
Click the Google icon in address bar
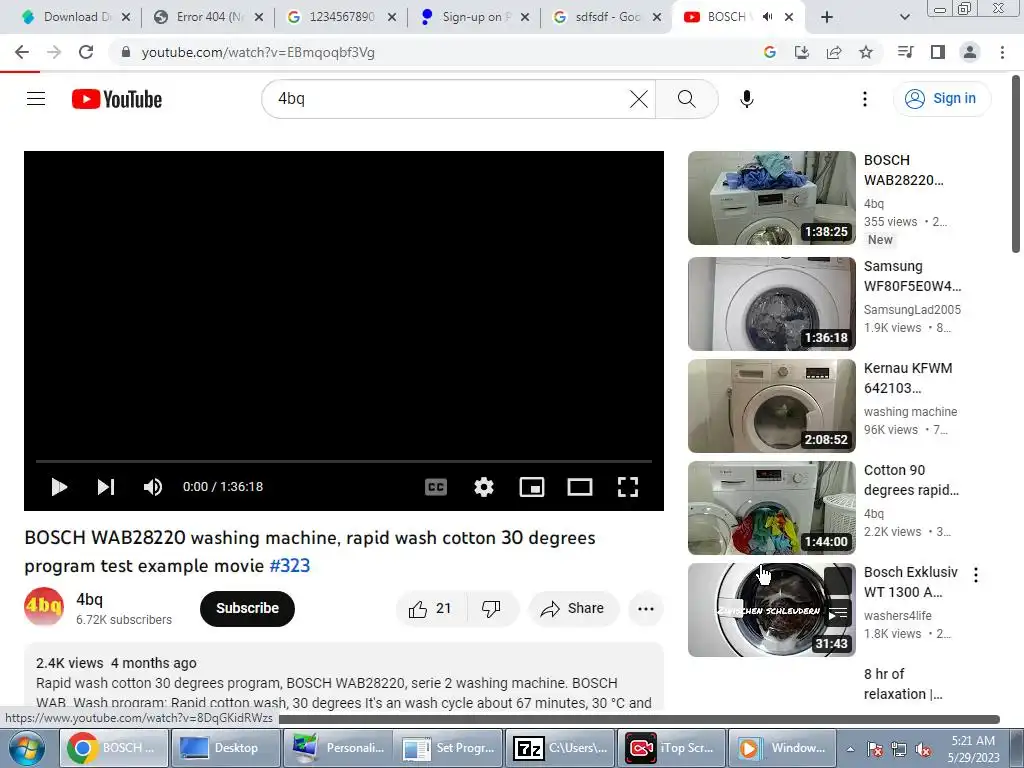769,52
